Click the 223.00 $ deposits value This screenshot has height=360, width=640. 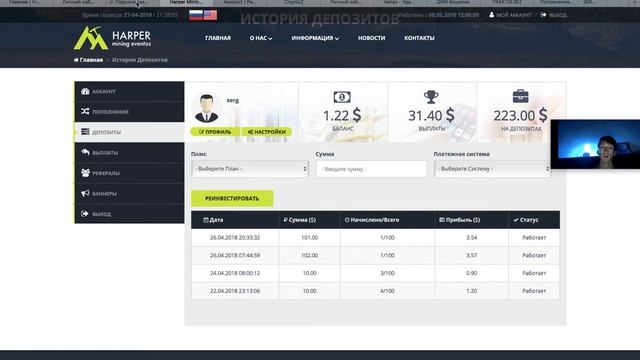coord(520,116)
